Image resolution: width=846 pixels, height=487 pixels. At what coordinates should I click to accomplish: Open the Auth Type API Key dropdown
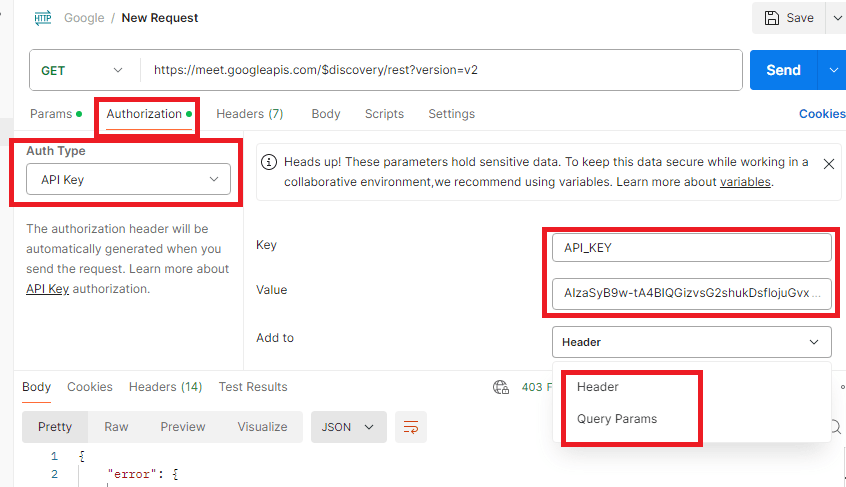coord(128,179)
